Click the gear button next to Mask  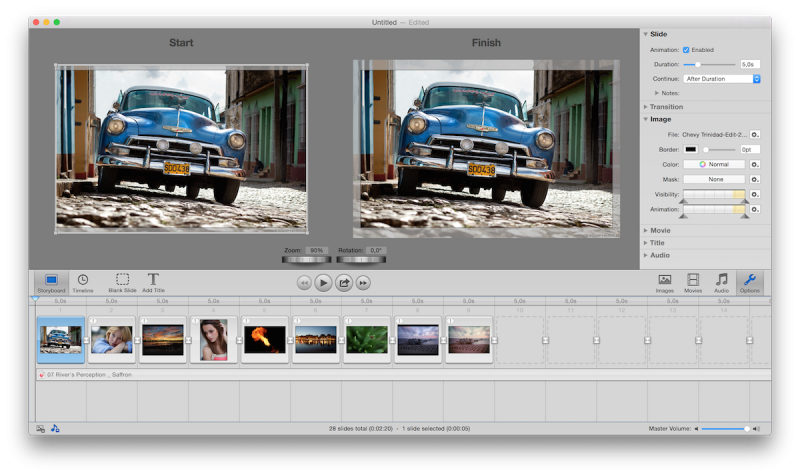pos(755,179)
